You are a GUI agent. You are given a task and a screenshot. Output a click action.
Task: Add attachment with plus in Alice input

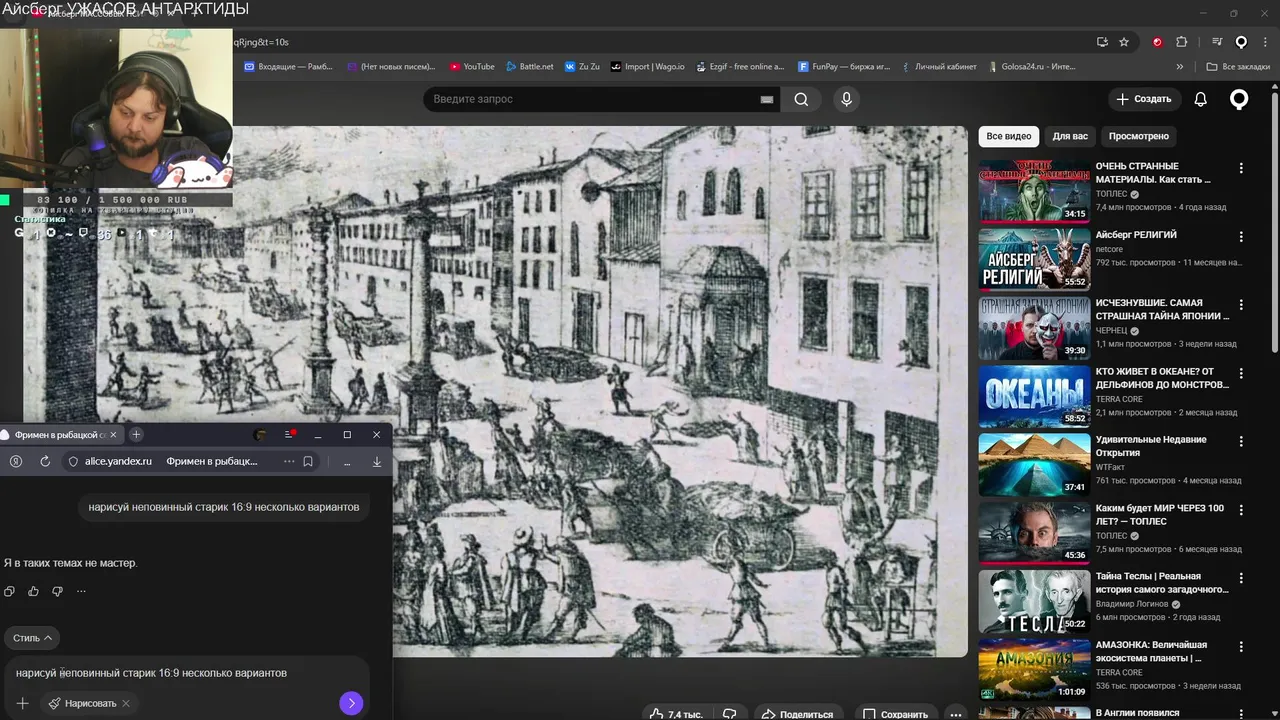tap(22, 703)
